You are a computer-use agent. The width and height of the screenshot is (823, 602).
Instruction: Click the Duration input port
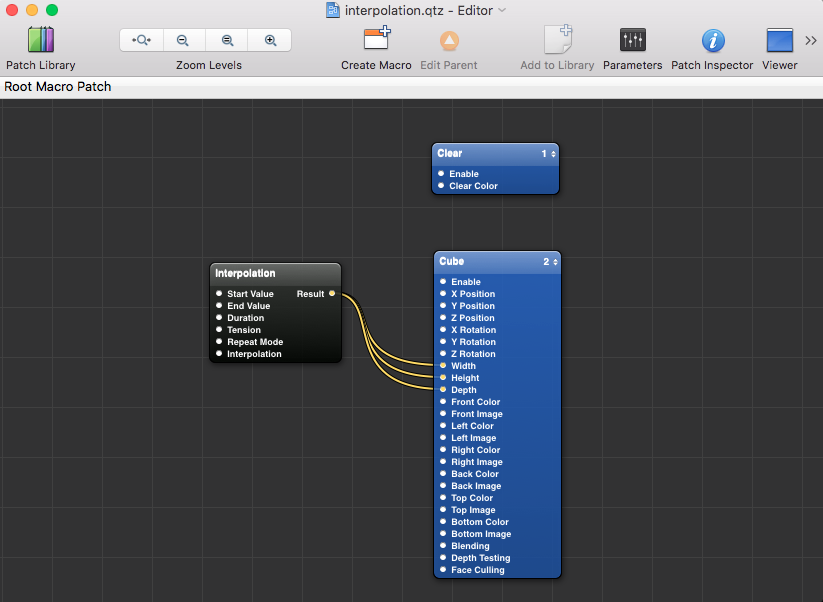point(219,318)
